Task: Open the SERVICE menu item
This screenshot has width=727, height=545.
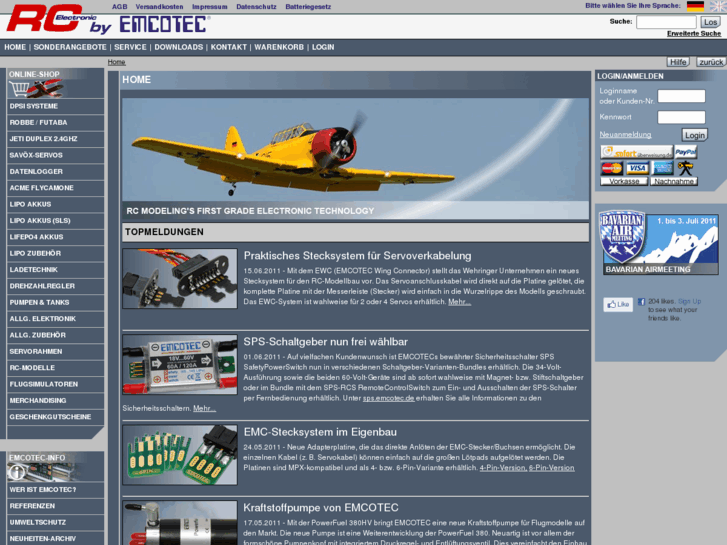Action: [130, 47]
